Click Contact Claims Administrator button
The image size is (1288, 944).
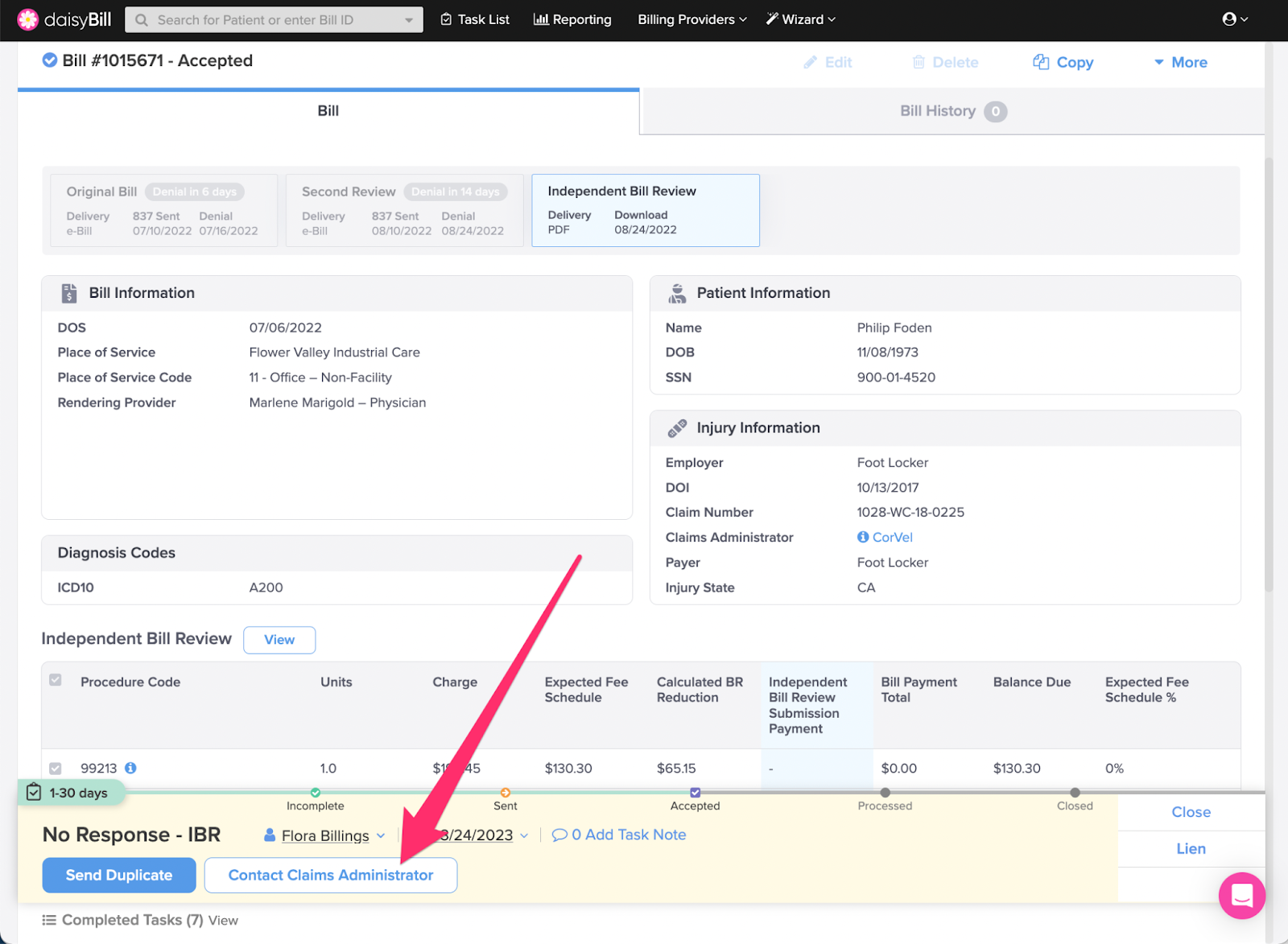click(330, 875)
